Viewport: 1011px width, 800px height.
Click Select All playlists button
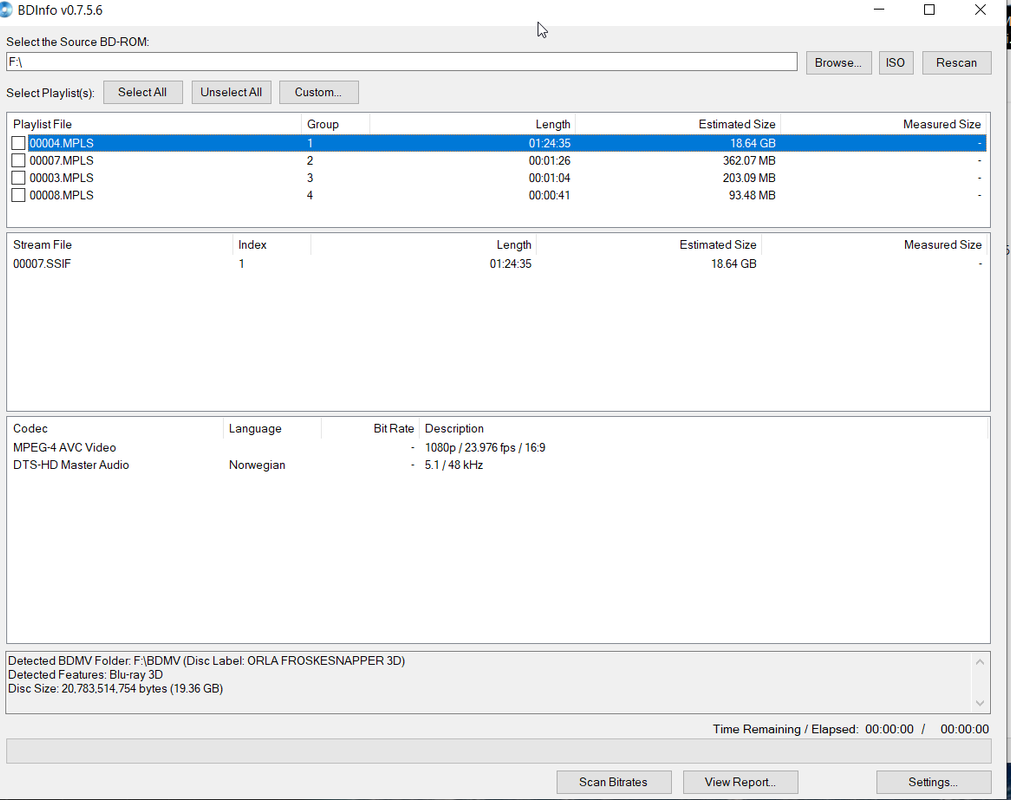pyautogui.click(x=142, y=92)
